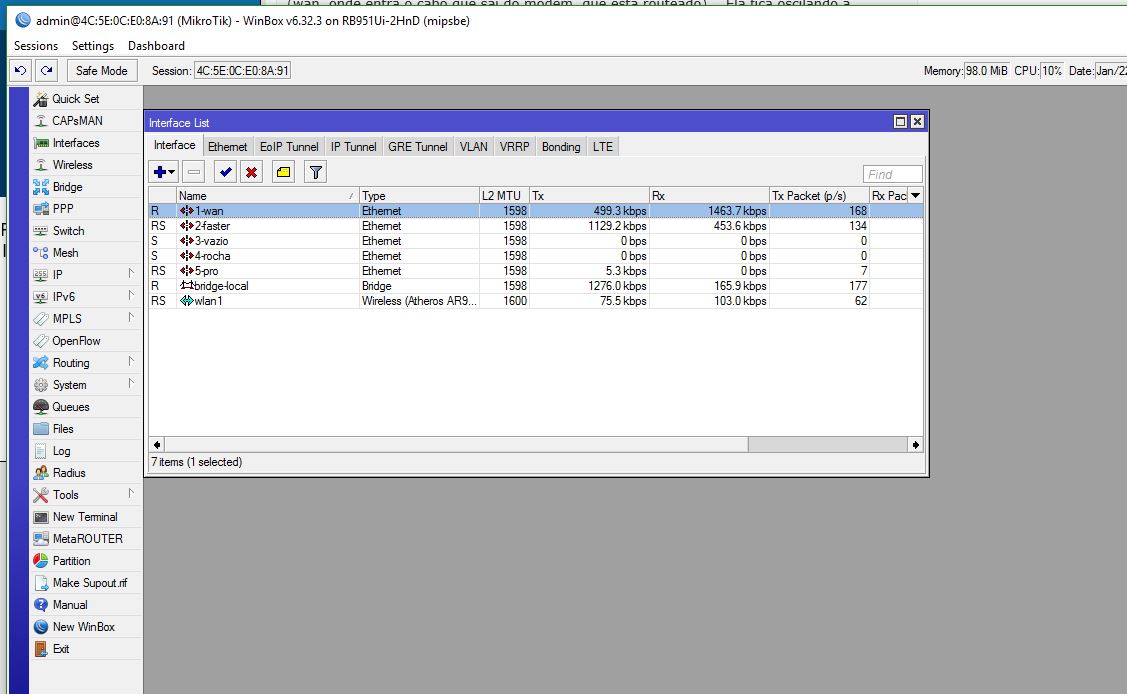Screen dimensions: 1127x694
Task: Open the Settings menu
Action: pos(93,46)
